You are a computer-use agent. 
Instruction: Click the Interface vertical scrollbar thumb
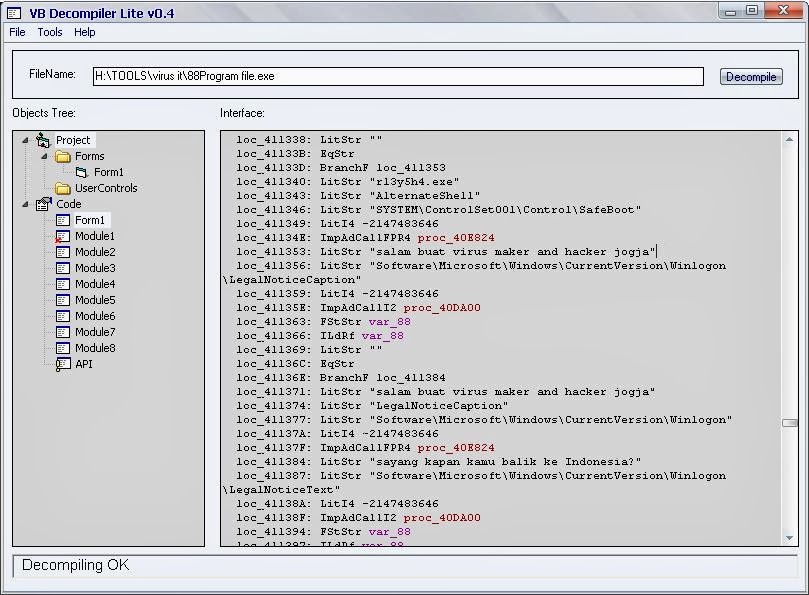[x=789, y=423]
